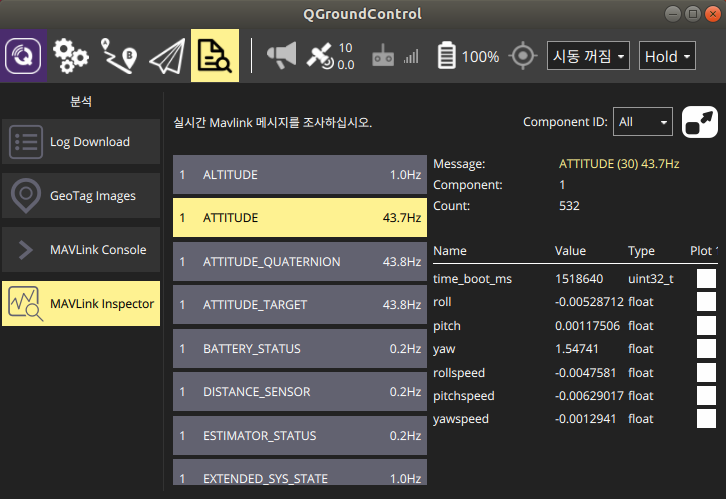
Task: Click the 100% battery percentage text
Action: click(480, 57)
